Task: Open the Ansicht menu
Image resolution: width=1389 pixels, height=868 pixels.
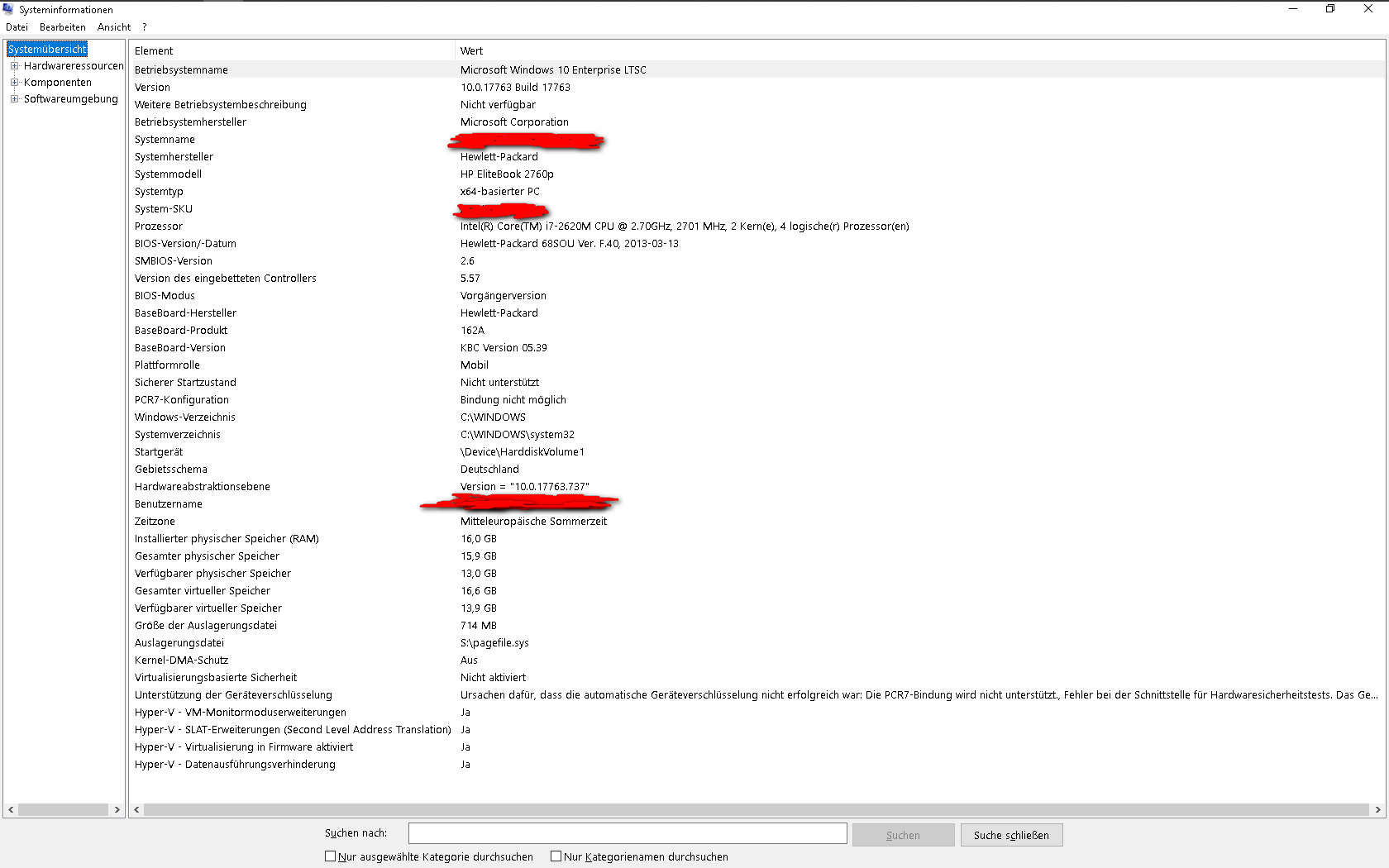Action: pos(114,27)
